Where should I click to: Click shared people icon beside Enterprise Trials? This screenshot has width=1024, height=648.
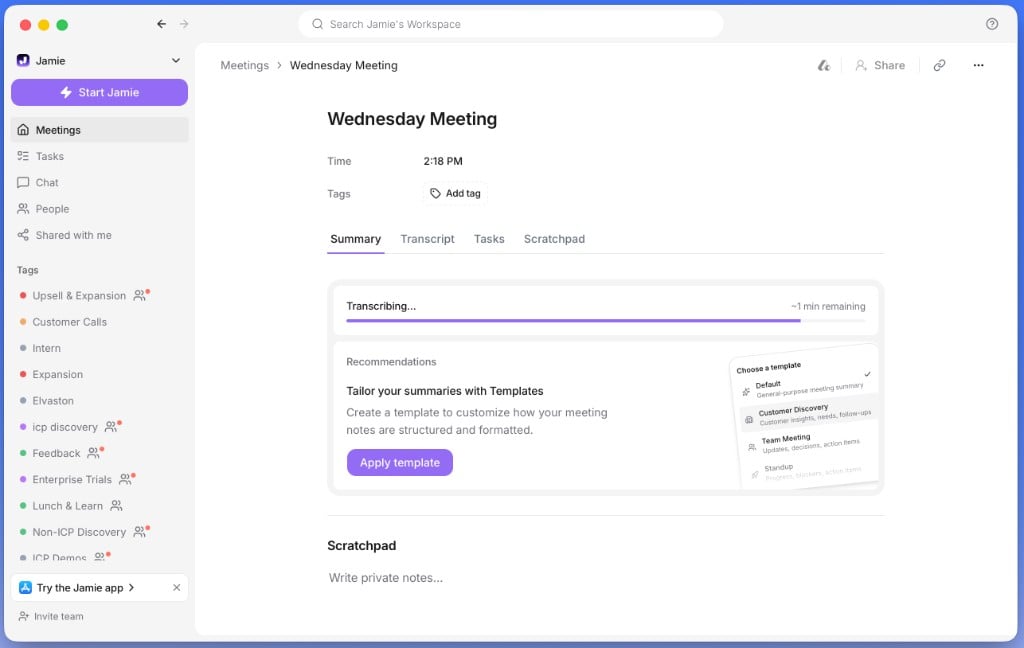pos(125,479)
